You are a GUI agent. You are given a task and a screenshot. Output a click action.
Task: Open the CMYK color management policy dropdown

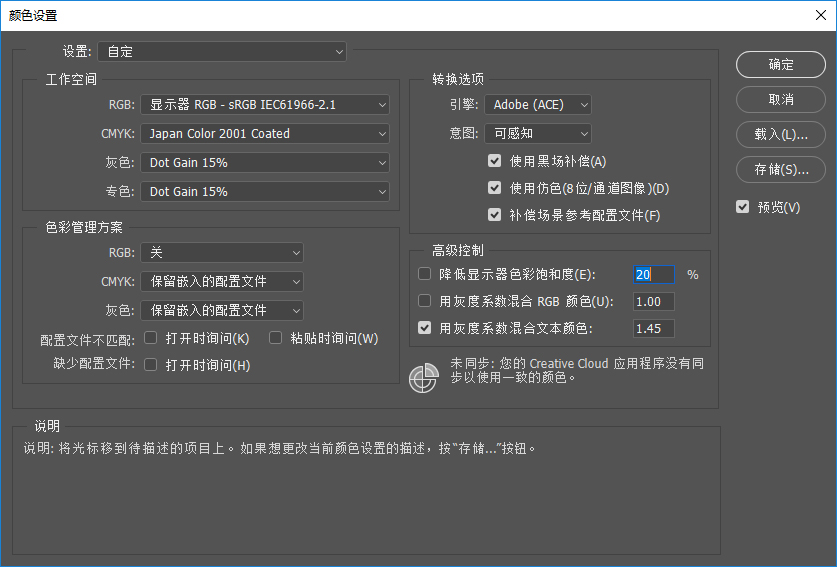click(222, 281)
